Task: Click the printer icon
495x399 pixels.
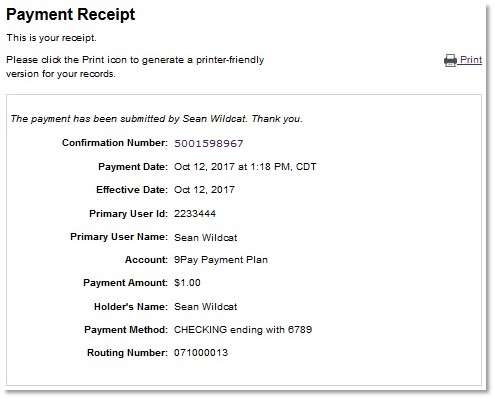Action: click(450, 60)
